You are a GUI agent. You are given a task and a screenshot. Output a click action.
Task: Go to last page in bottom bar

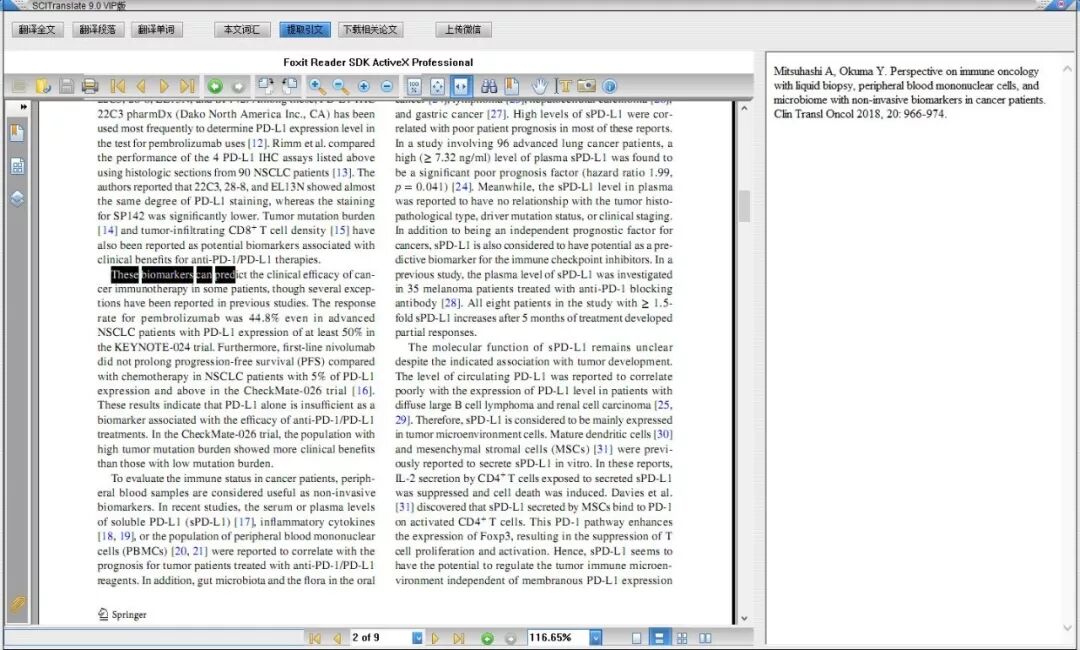[459, 638]
